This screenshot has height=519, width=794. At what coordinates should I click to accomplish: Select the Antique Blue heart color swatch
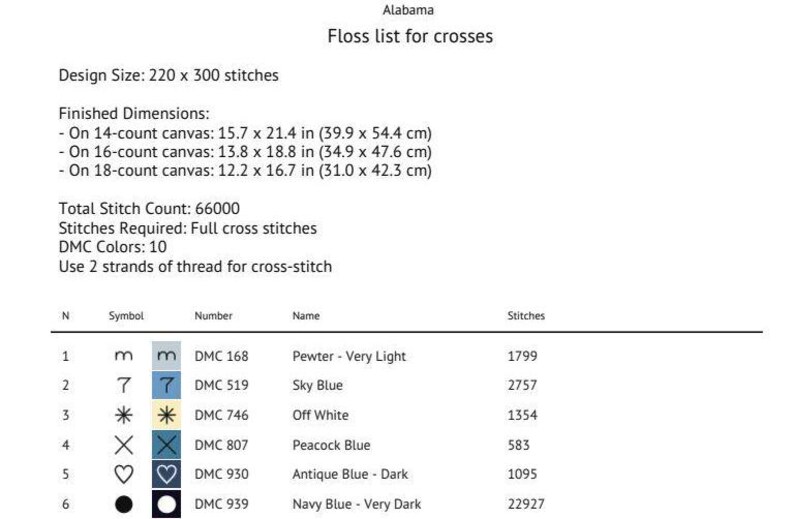(166, 474)
